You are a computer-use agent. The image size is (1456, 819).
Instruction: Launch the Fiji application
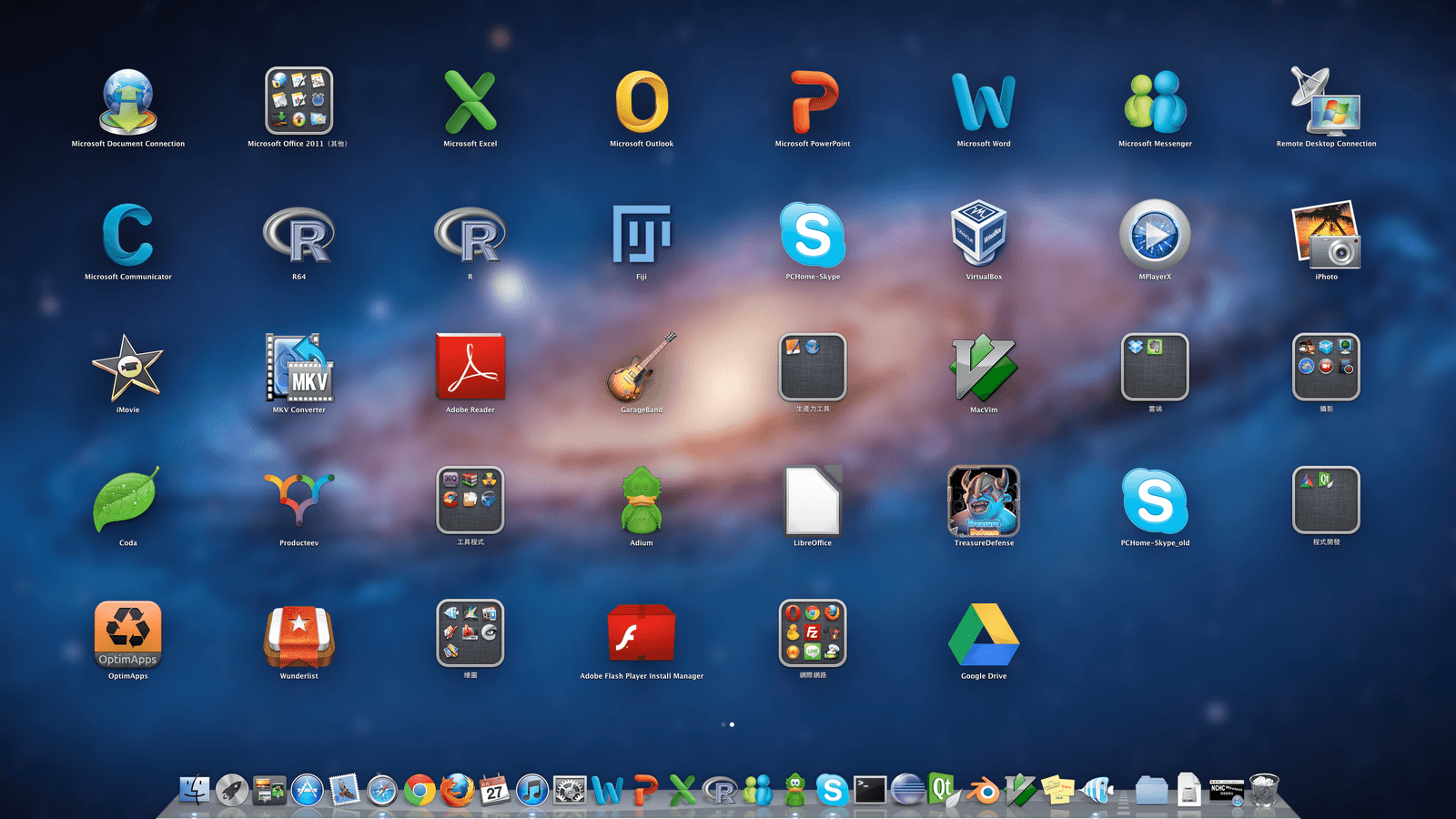(x=642, y=235)
